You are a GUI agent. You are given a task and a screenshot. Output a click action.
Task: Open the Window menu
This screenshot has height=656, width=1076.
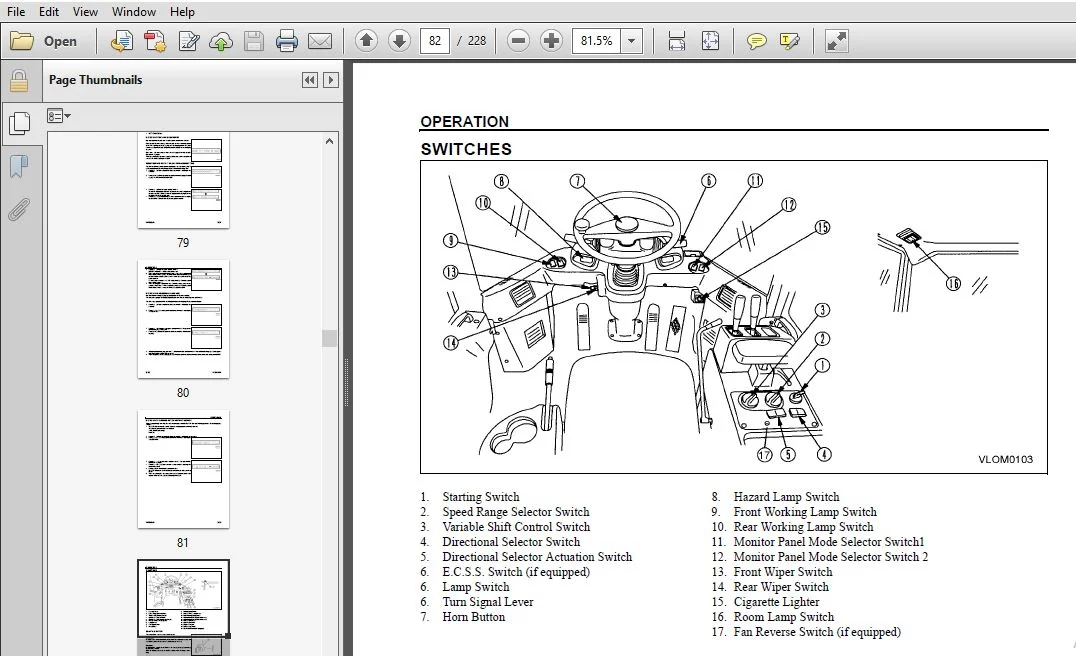(134, 12)
